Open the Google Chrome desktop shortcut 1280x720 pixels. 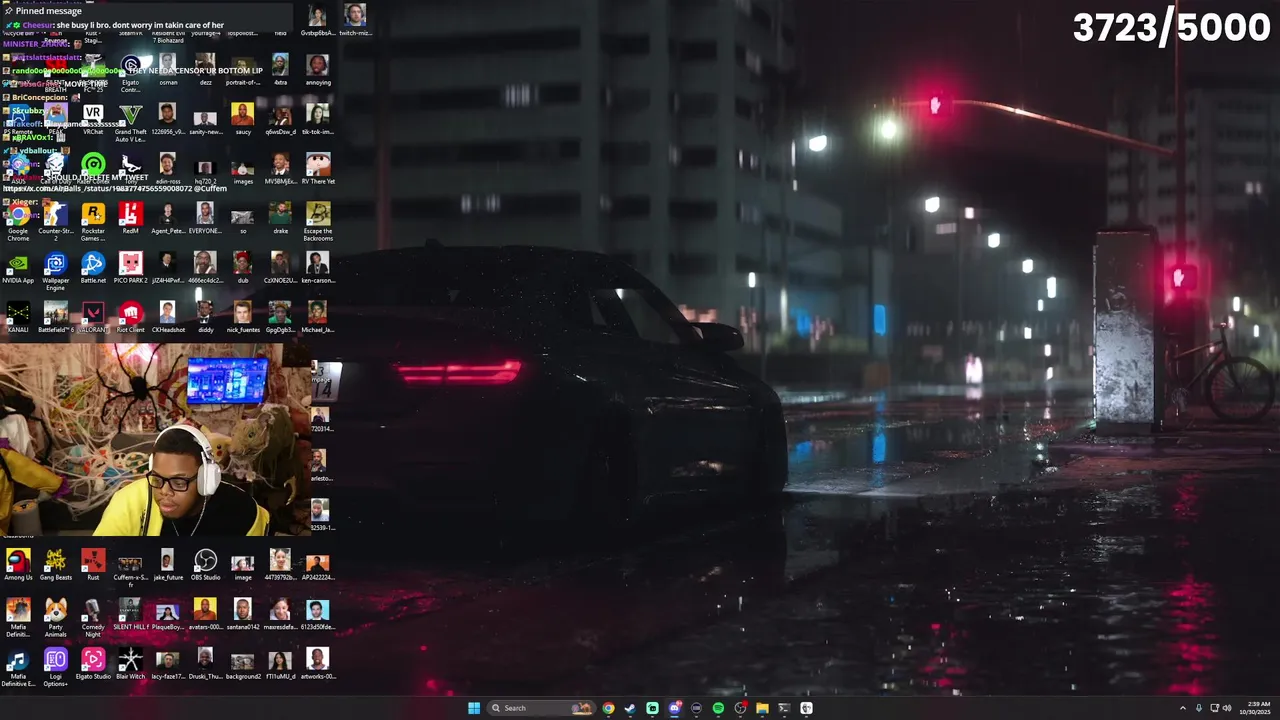tap(18, 221)
